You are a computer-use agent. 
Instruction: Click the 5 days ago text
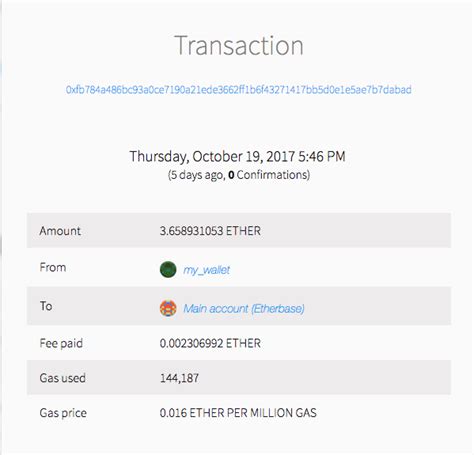196,175
